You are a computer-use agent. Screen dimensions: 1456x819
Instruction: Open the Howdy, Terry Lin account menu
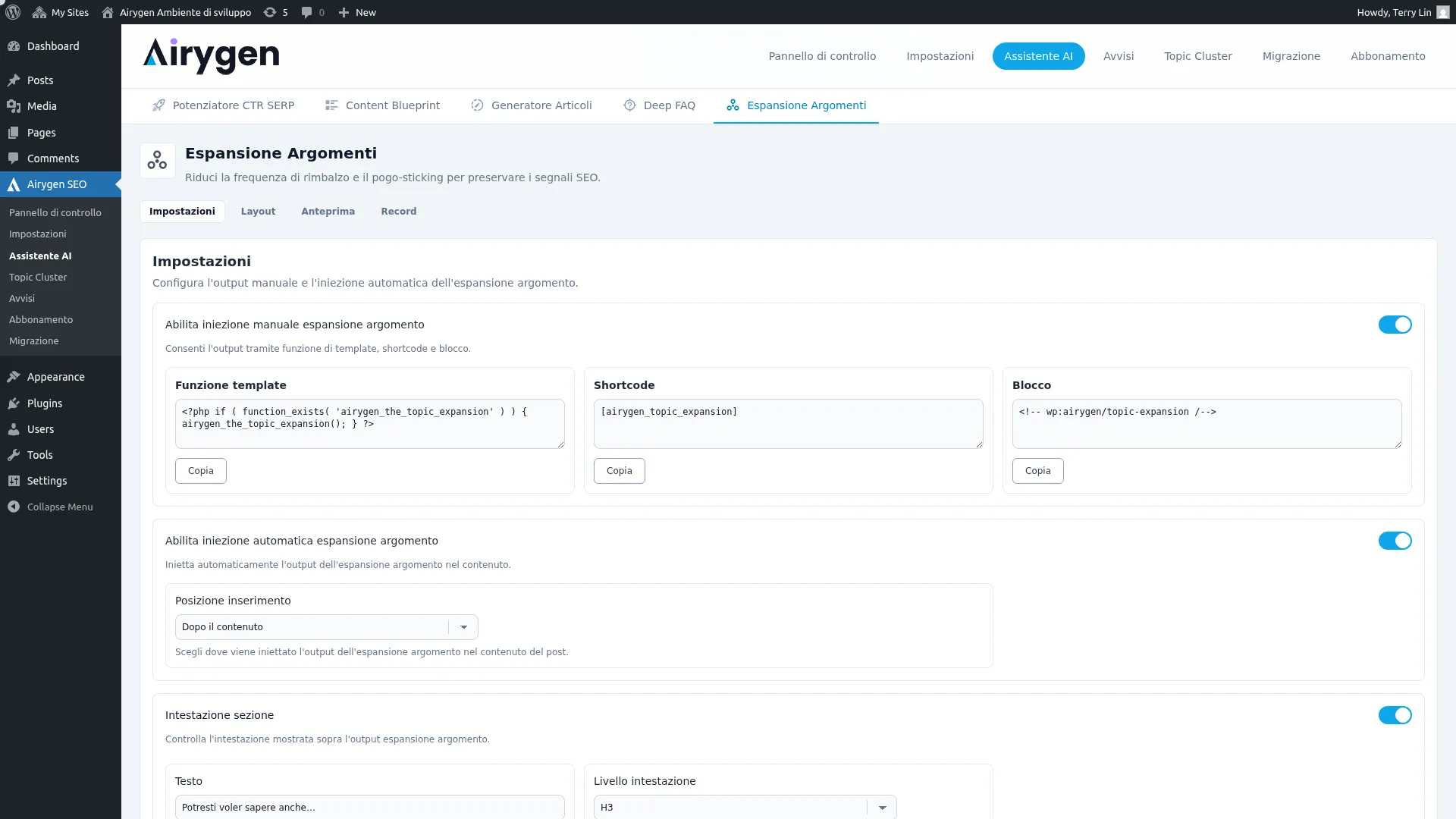[1402, 12]
